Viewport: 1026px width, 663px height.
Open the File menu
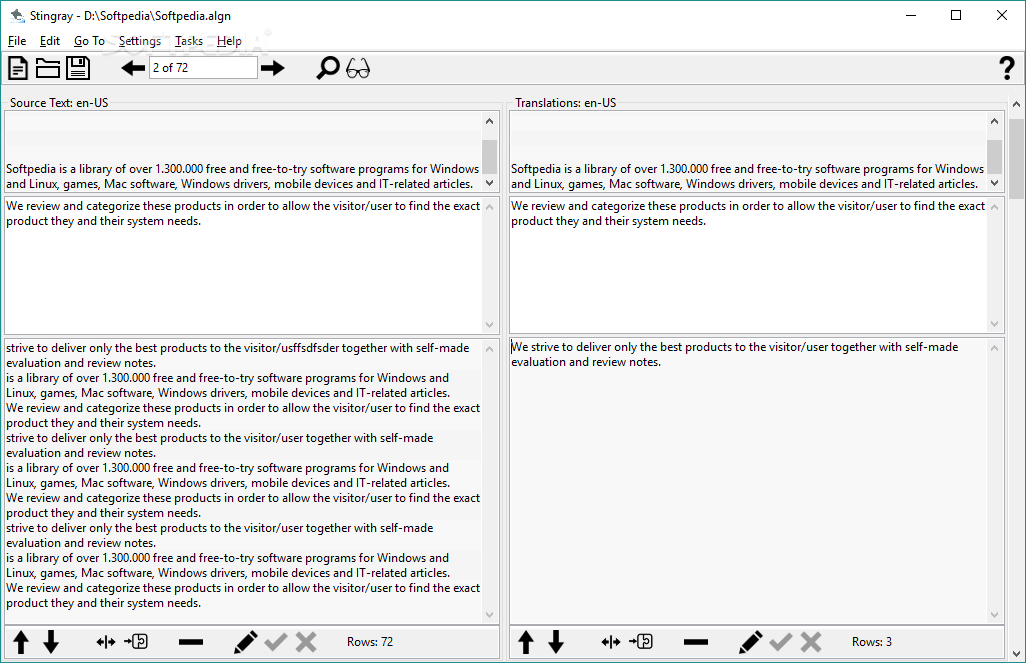coord(17,41)
